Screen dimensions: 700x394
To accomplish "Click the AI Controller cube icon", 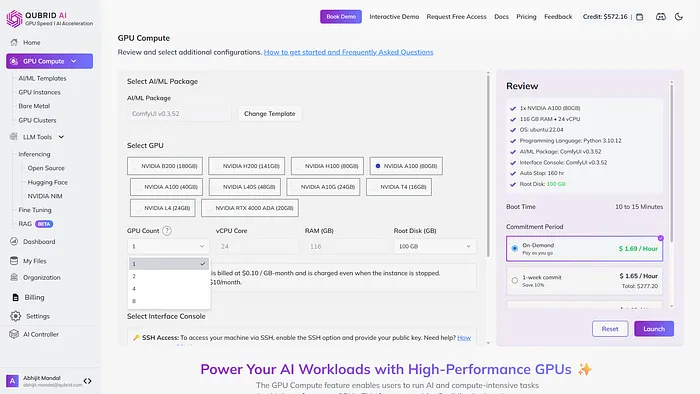I will [14, 334].
